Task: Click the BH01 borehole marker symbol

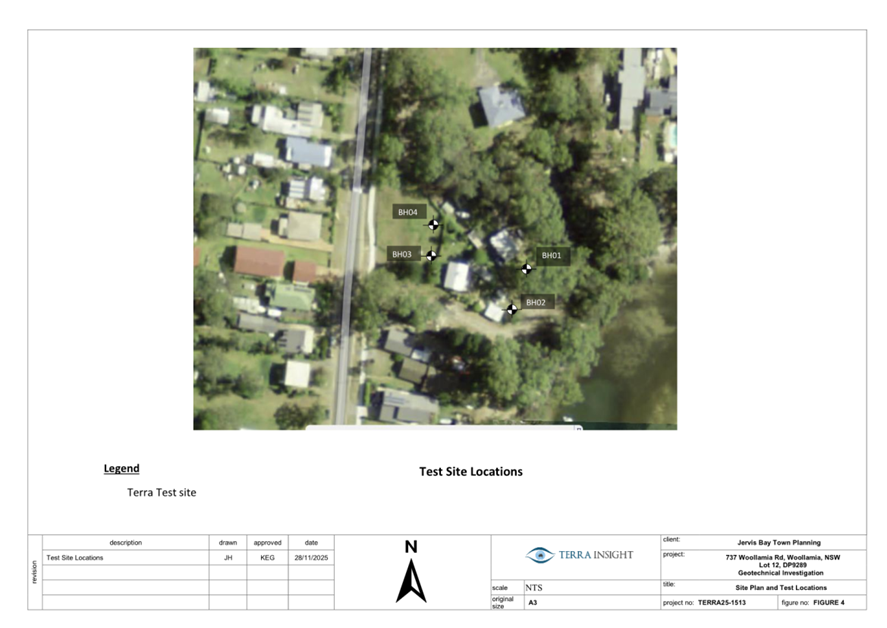Action: [527, 268]
